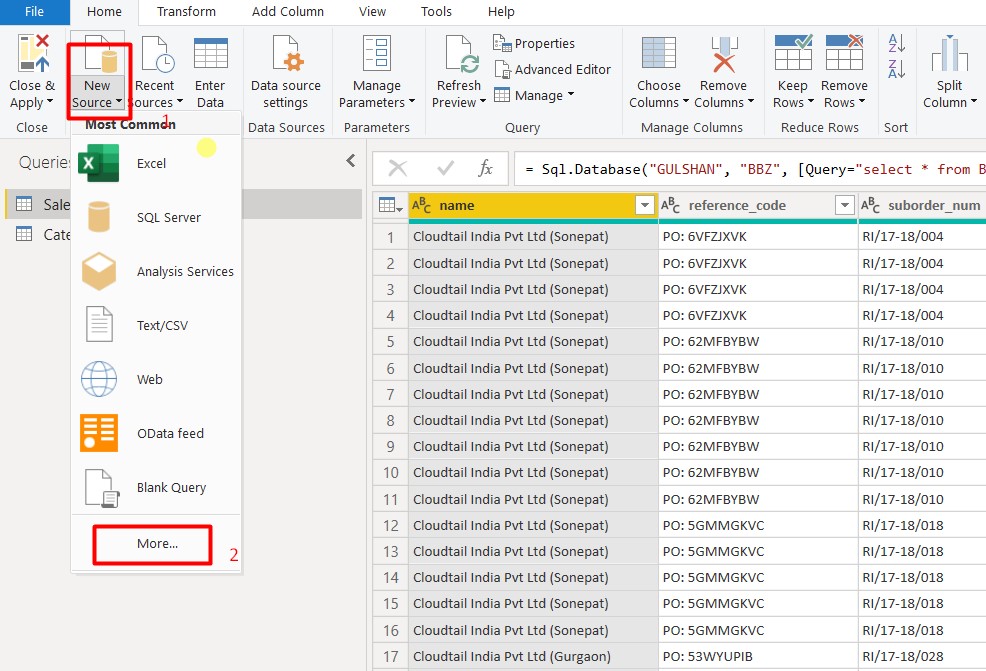
Task: Confirm formula with checkmark icon
Action: tap(445, 169)
